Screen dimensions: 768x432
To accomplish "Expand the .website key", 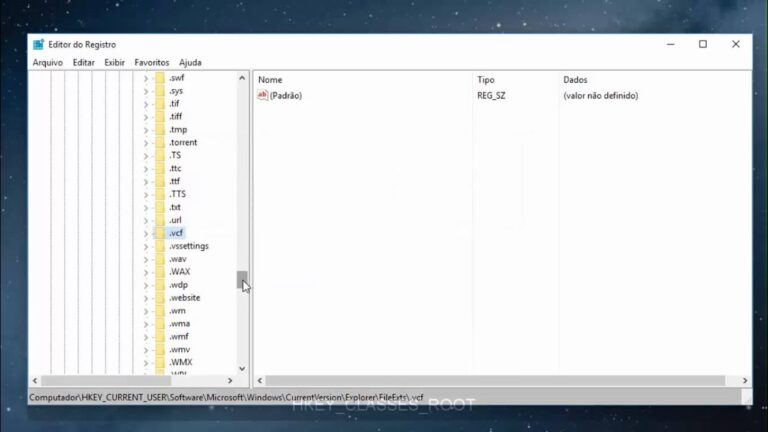I will click(x=145, y=298).
